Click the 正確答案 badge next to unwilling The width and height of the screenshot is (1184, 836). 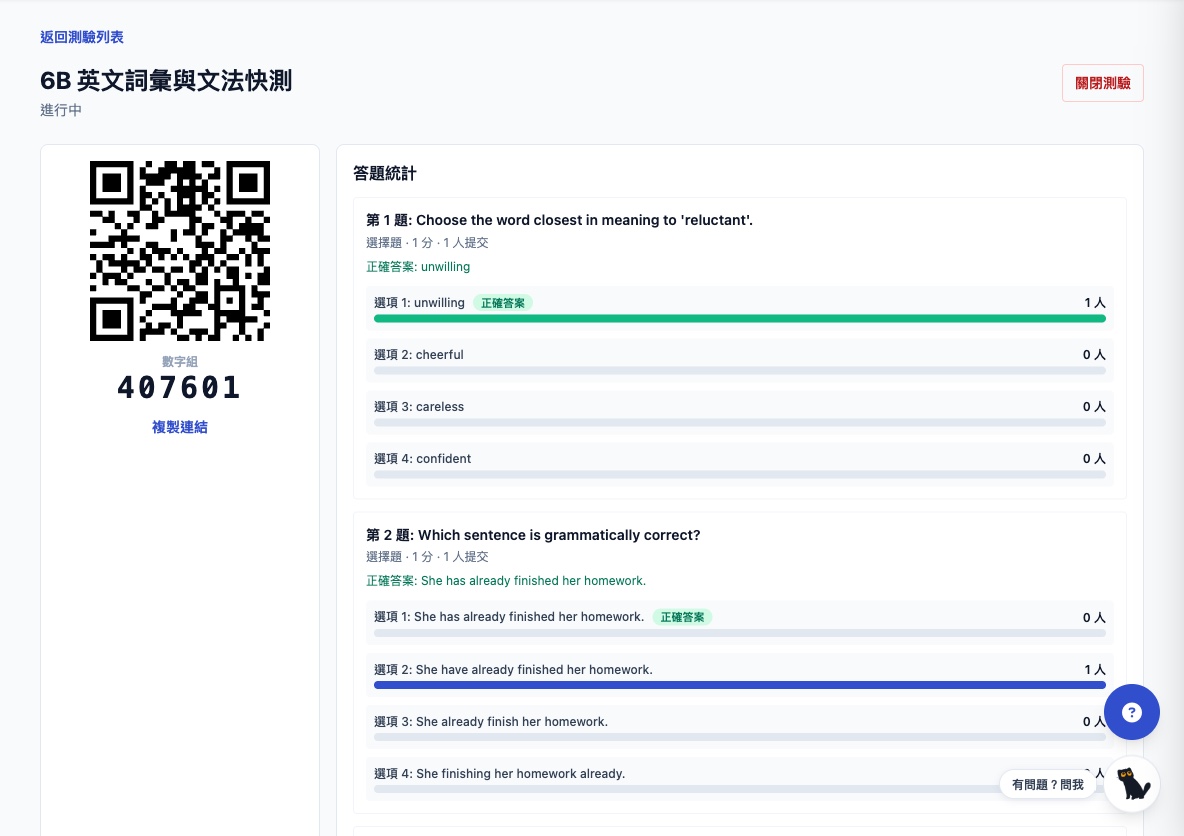(x=503, y=303)
